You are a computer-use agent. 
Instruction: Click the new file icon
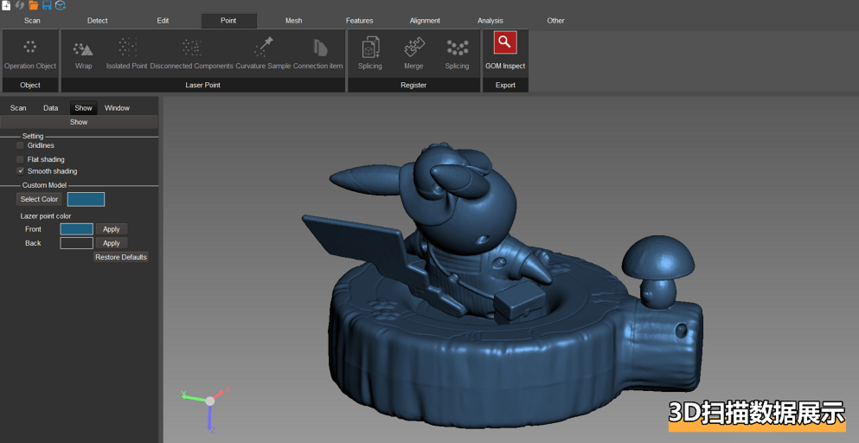pyautogui.click(x=6, y=5)
